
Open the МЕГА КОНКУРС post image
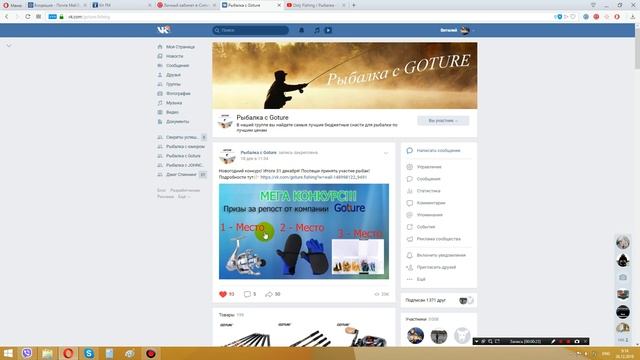(304, 231)
